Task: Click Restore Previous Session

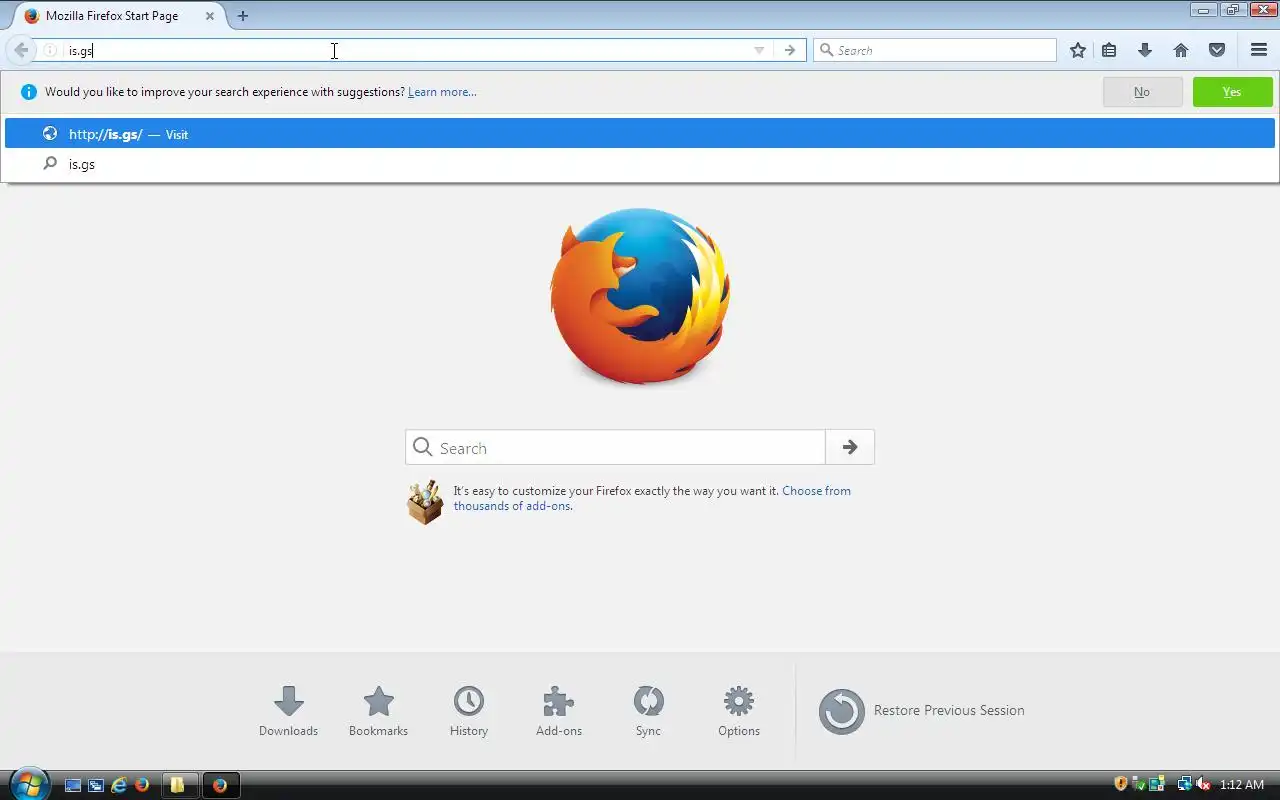Action: pos(922,711)
